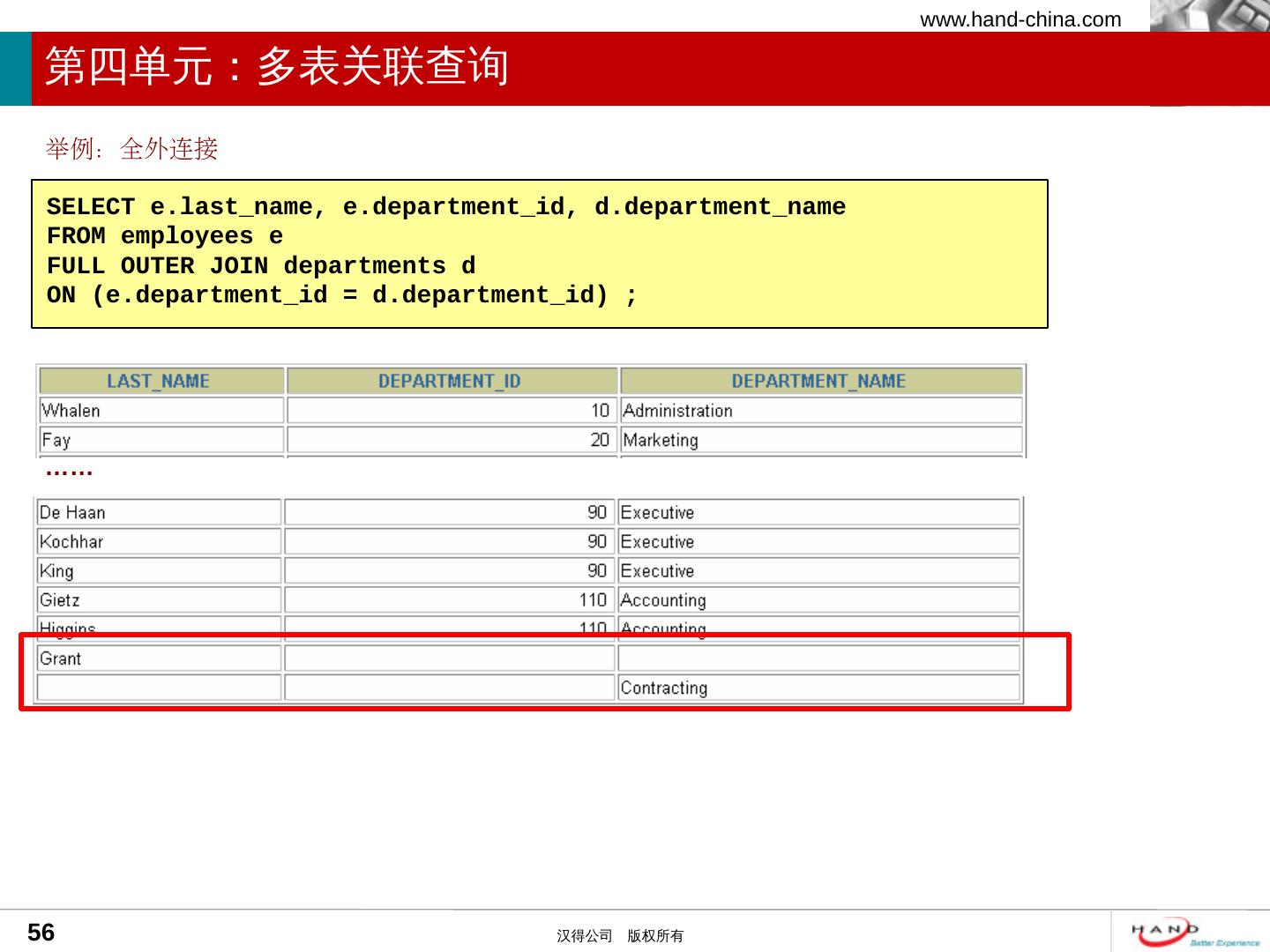Select the Whalen last name cell
The width and height of the screenshot is (1270, 952).
tap(161, 411)
